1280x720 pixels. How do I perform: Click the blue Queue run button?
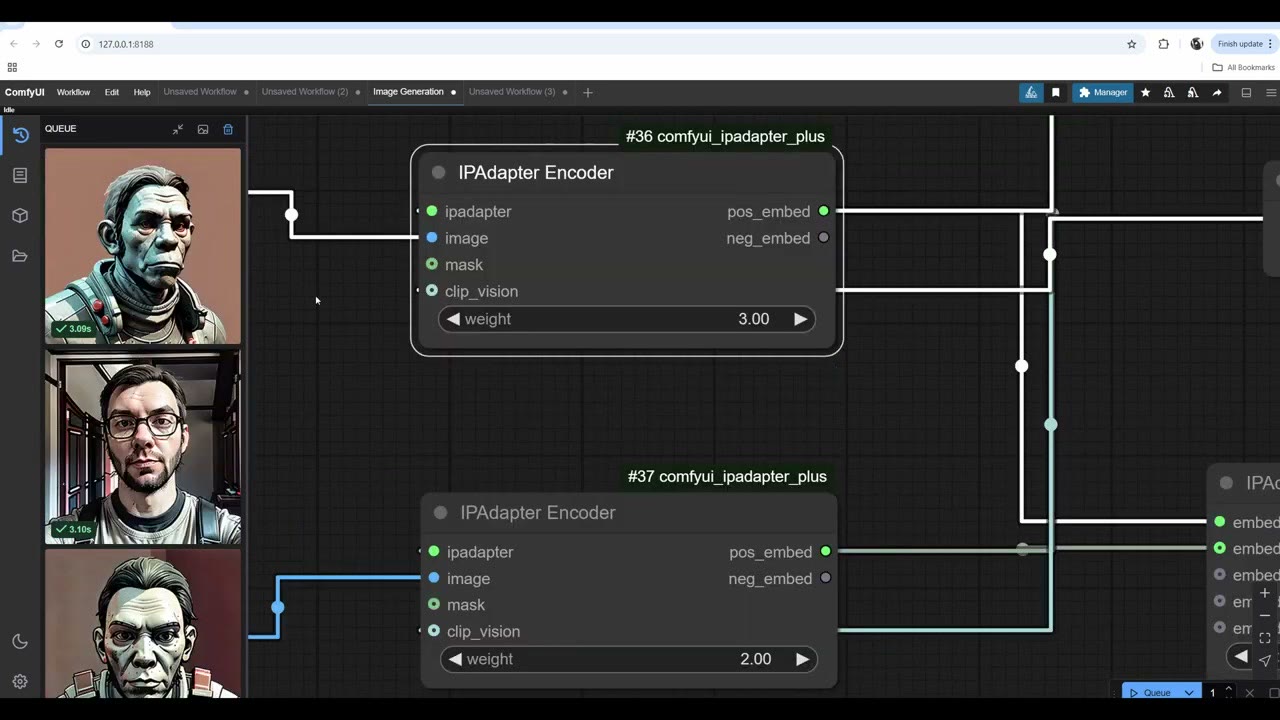click(x=1150, y=692)
